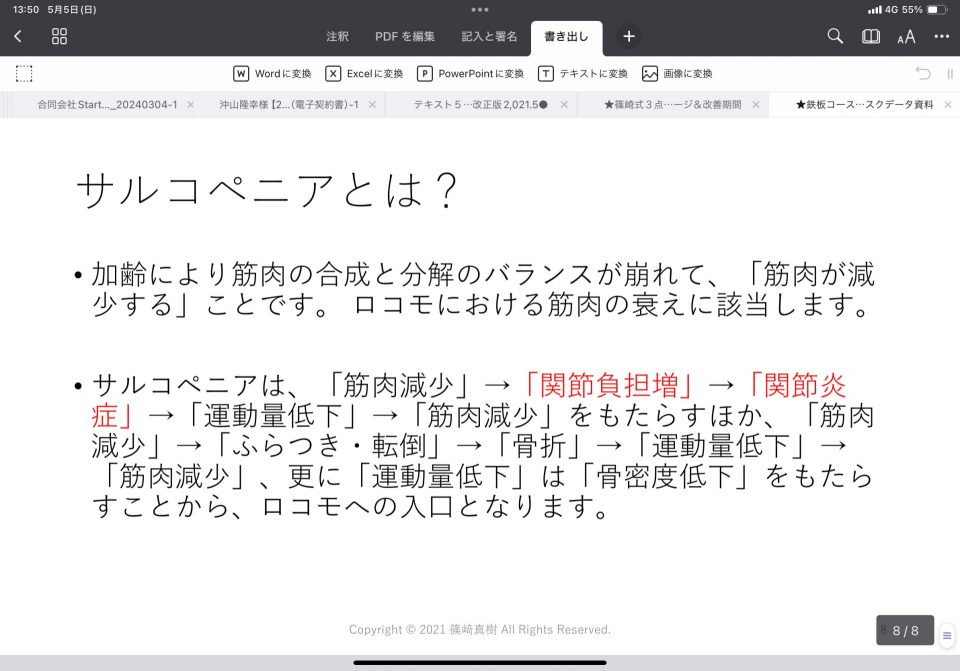Close the テキスト５ document tab
The height and width of the screenshot is (671, 960).
tap(564, 105)
